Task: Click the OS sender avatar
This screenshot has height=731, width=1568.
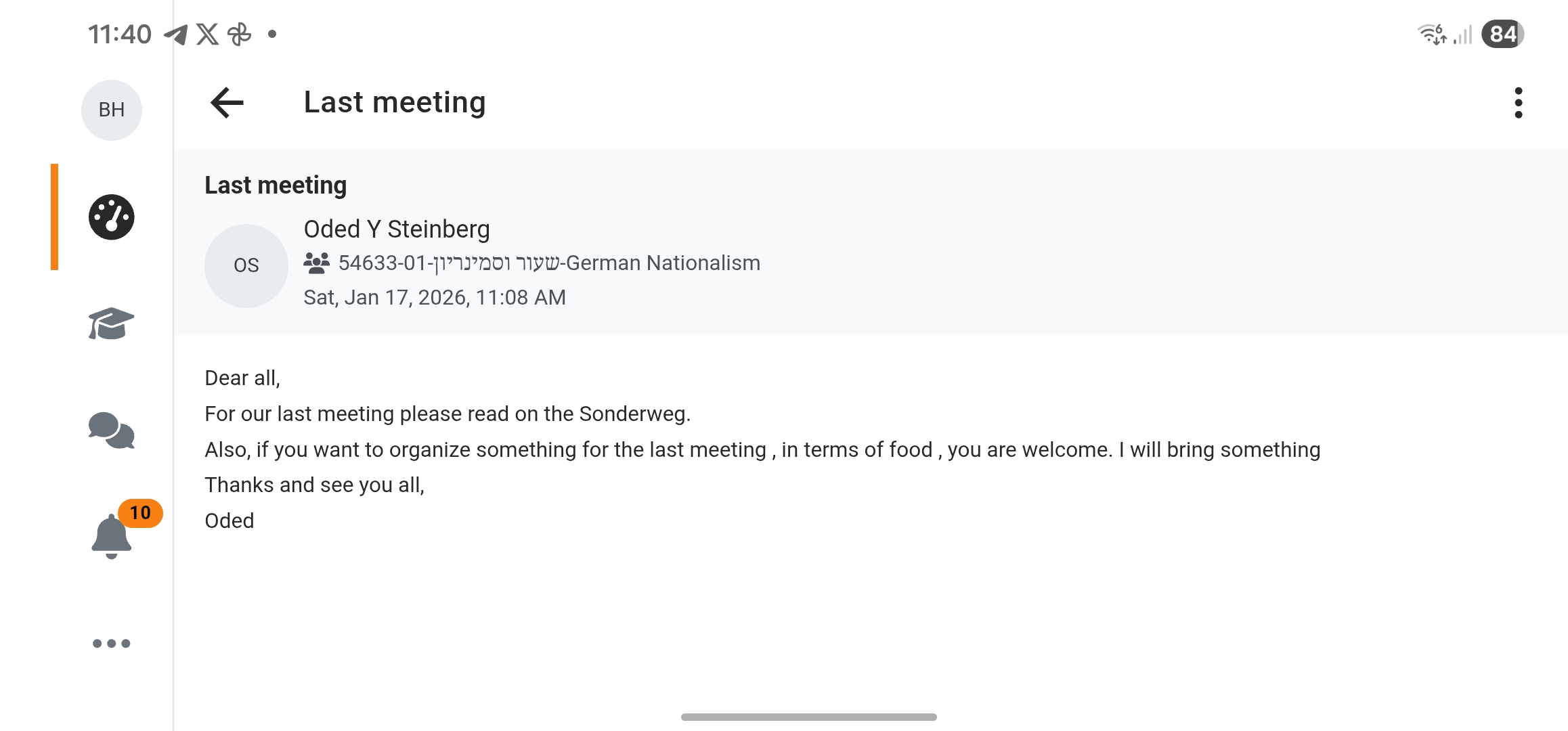Action: tap(246, 265)
